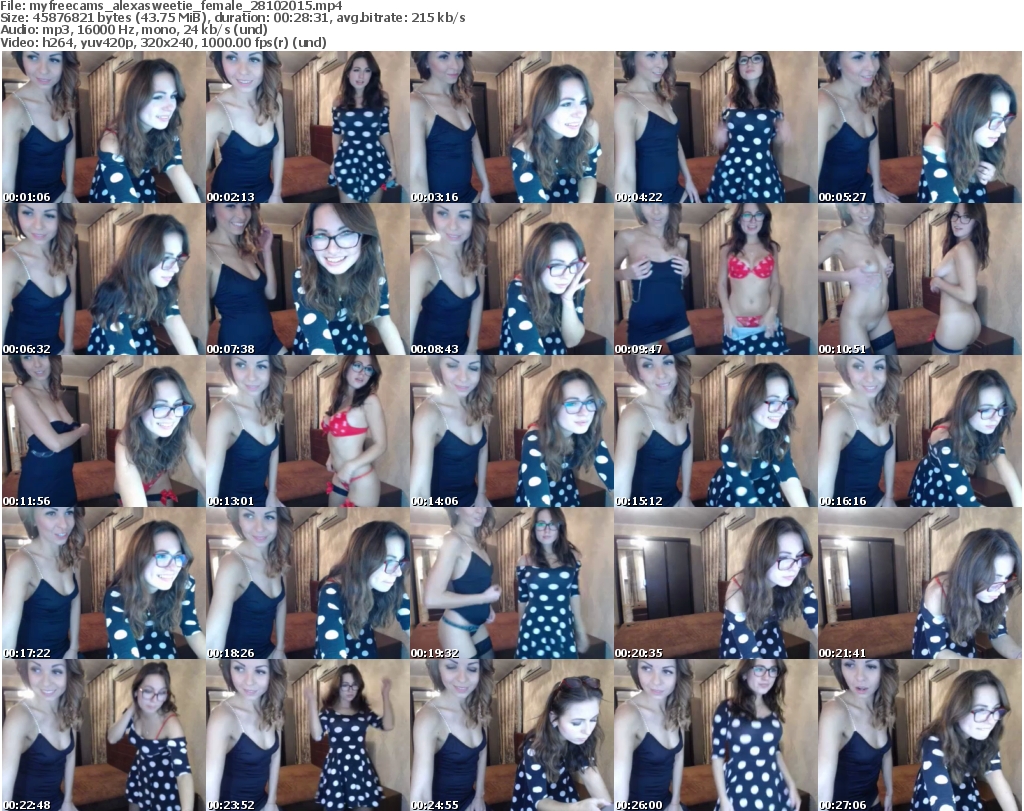Click the 00:26:00 thumbnail

[715, 735]
